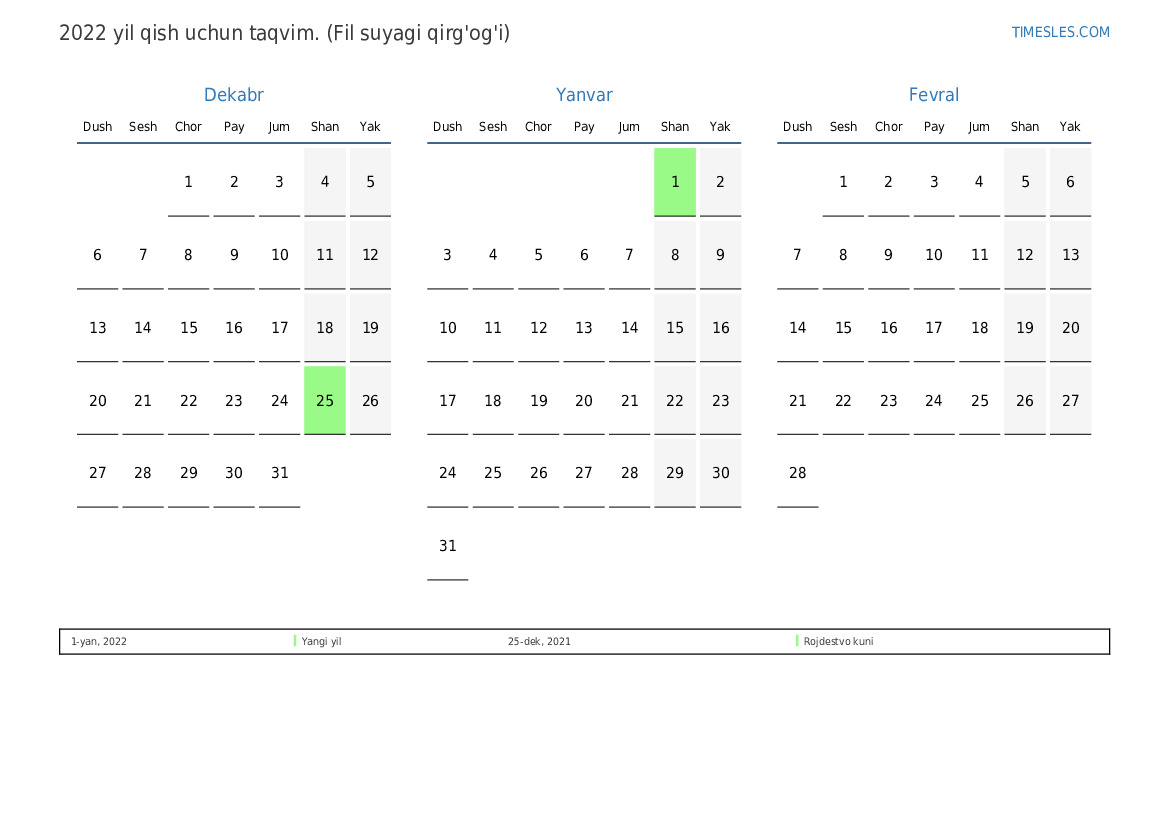Click the green swatch beside Rojdestvo kuni
Screen dimensions: 1169x827
tap(797, 641)
